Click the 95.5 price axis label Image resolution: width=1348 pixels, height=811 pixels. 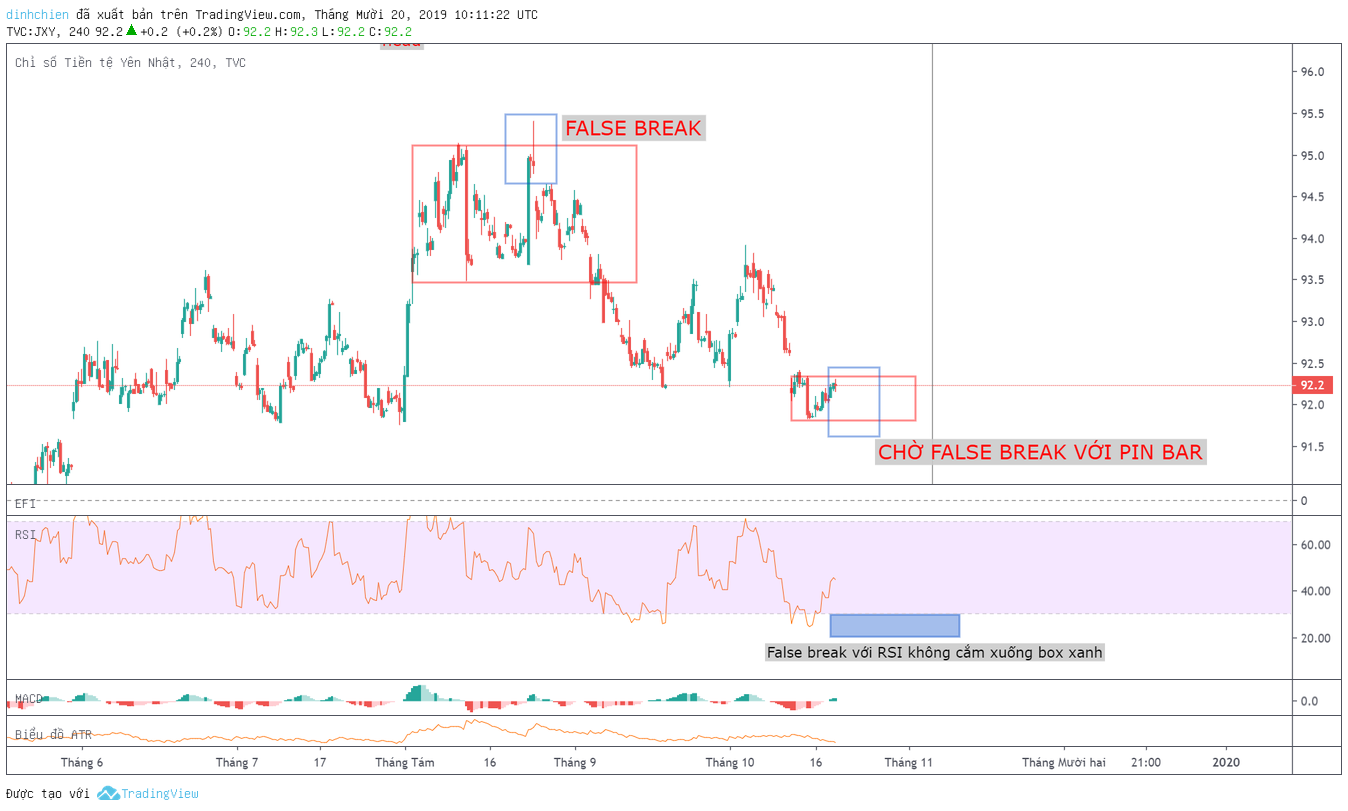point(1312,114)
